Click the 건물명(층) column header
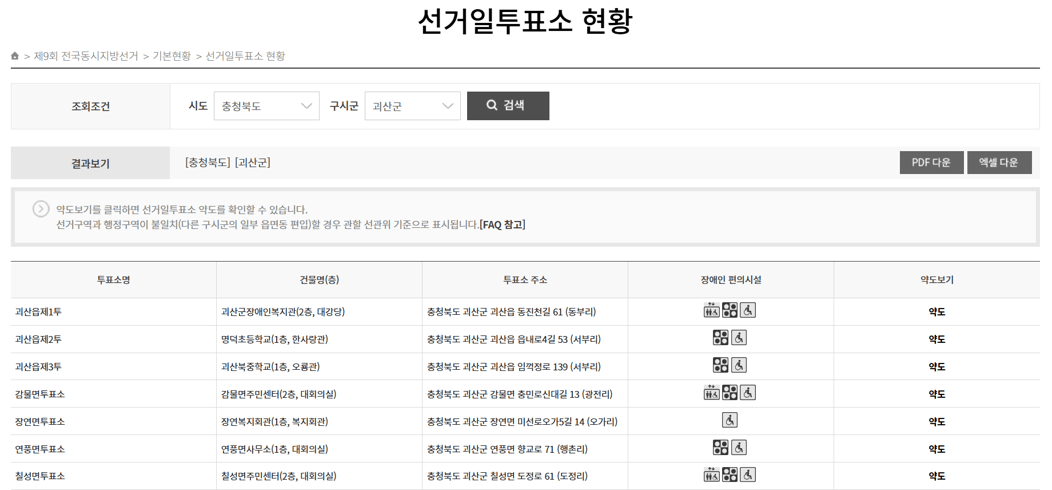This screenshot has height=490, width=1052. (x=319, y=281)
